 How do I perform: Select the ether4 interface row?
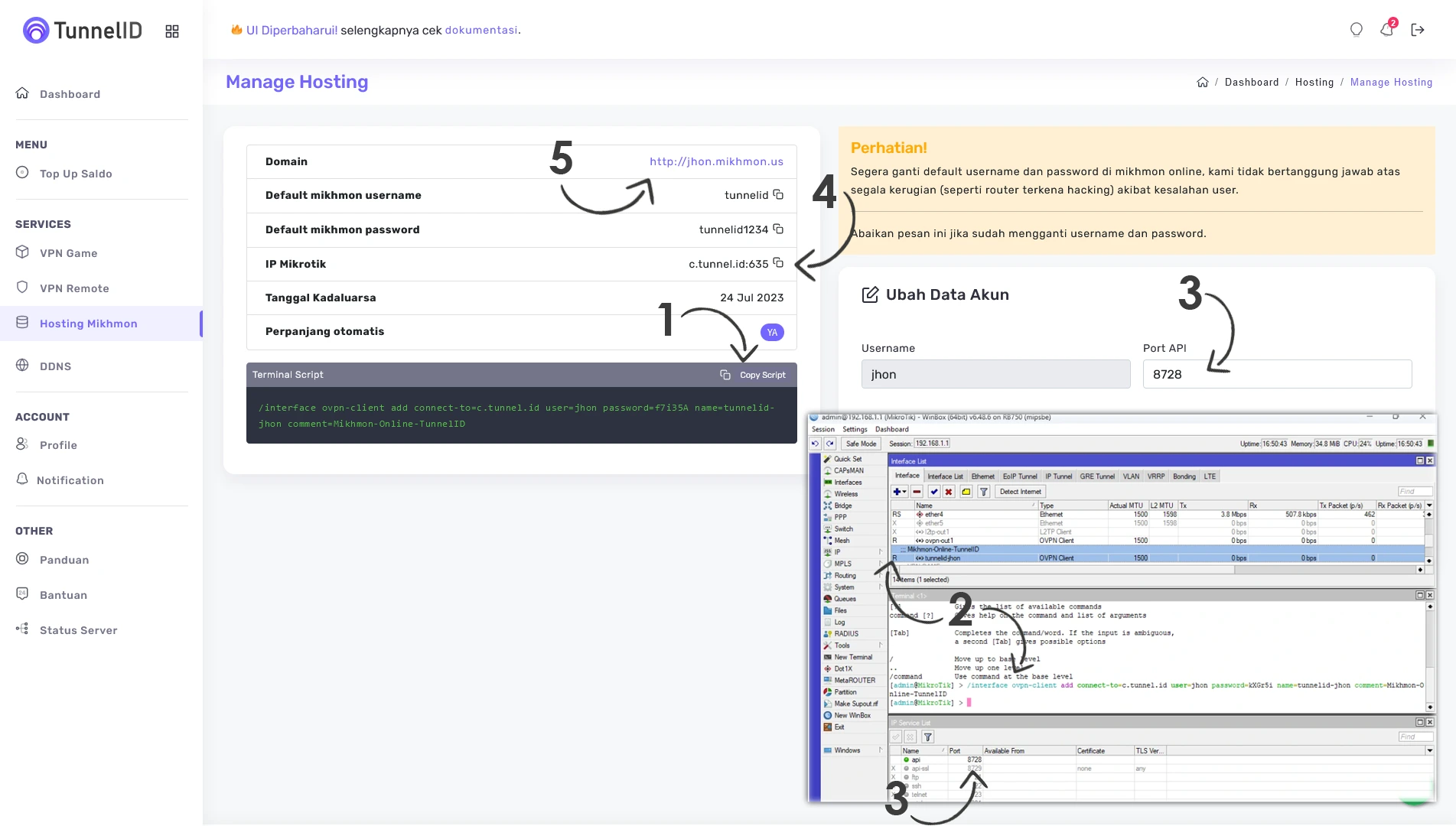point(1157,515)
